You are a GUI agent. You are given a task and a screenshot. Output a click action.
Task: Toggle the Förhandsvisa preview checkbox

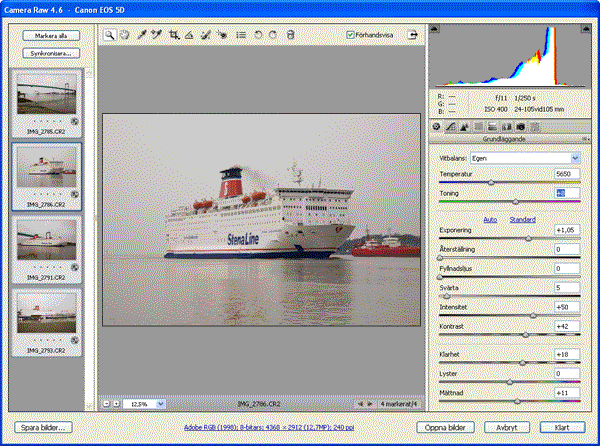point(349,34)
